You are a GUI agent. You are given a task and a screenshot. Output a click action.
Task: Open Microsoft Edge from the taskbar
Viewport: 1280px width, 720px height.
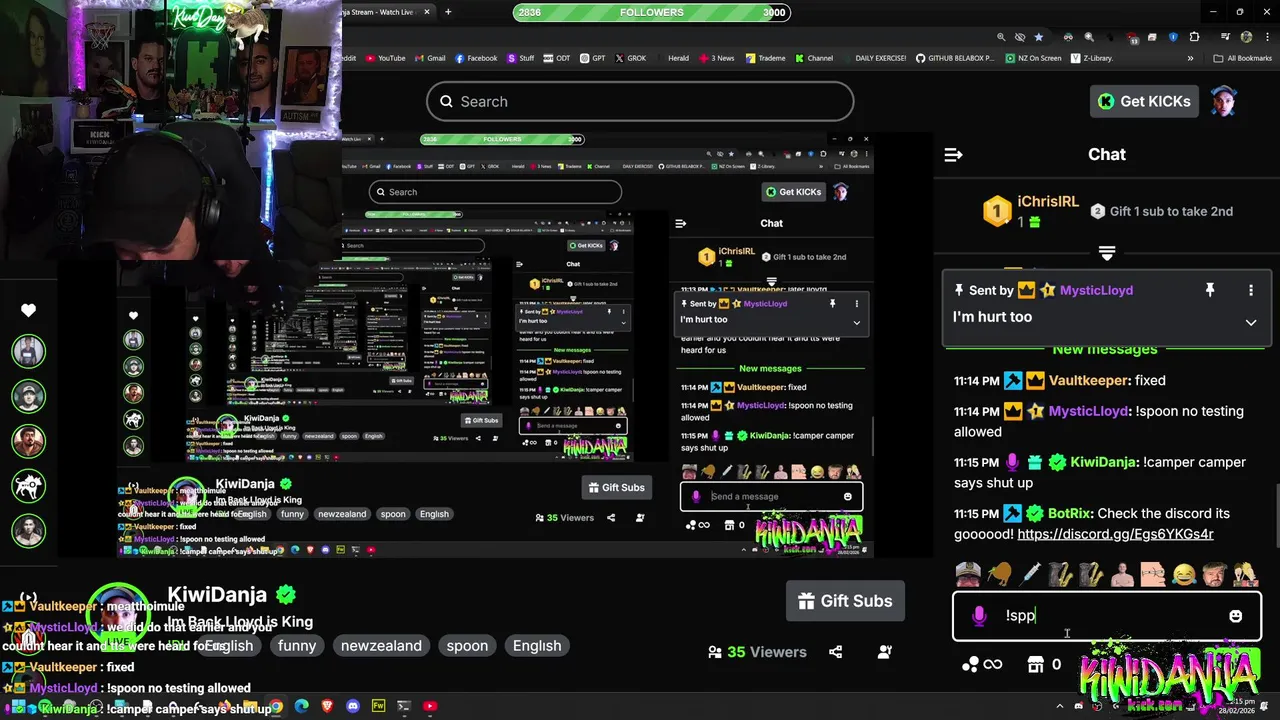(301, 706)
